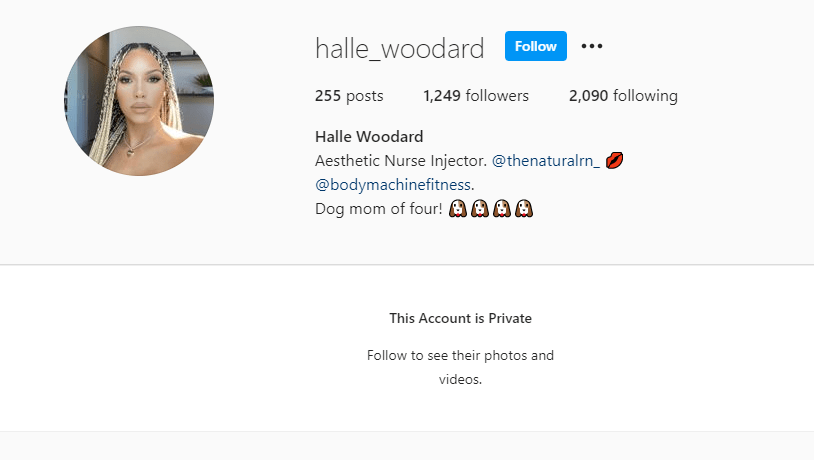This screenshot has height=460, width=814.
Task: Select the halle_woodard username heading
Action: pos(400,49)
